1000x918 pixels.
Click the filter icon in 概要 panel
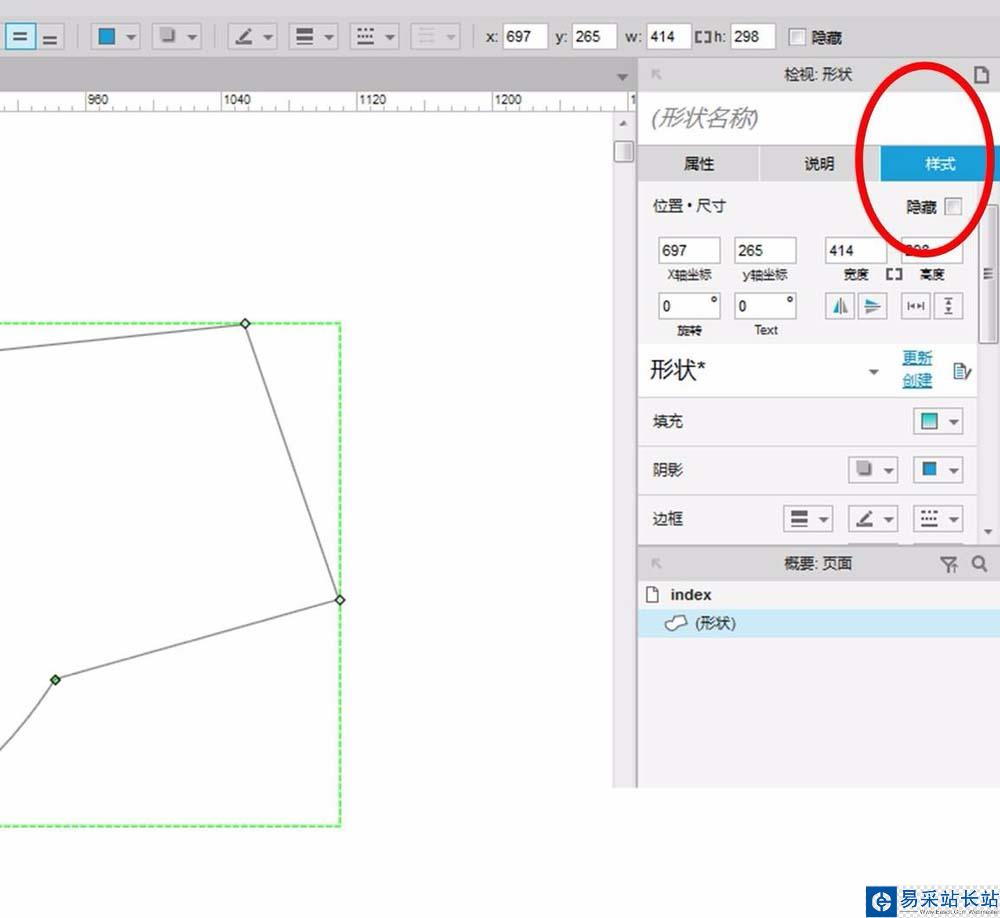point(948,564)
